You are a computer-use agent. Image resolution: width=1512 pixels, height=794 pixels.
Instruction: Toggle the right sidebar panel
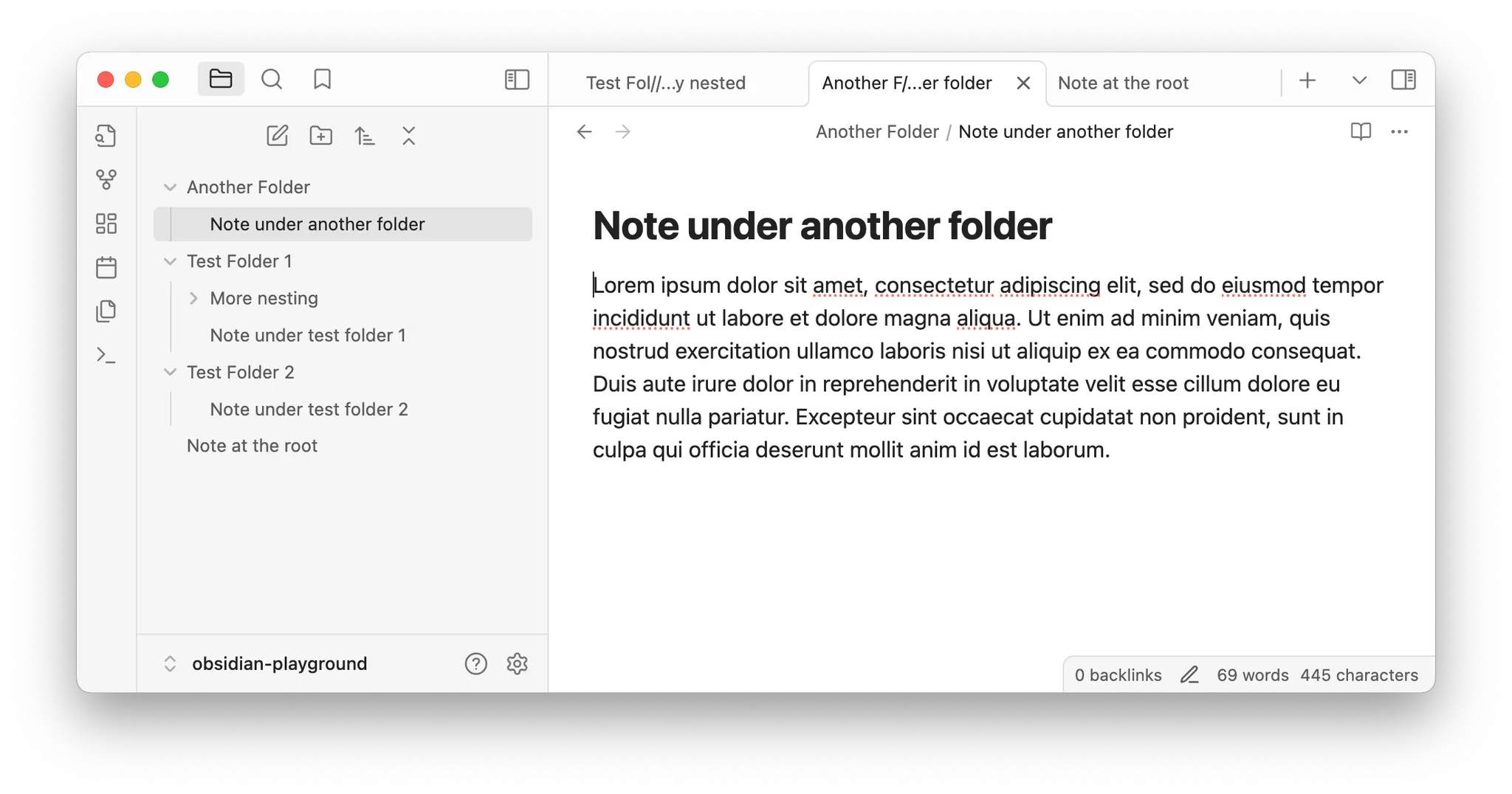[x=1403, y=80]
